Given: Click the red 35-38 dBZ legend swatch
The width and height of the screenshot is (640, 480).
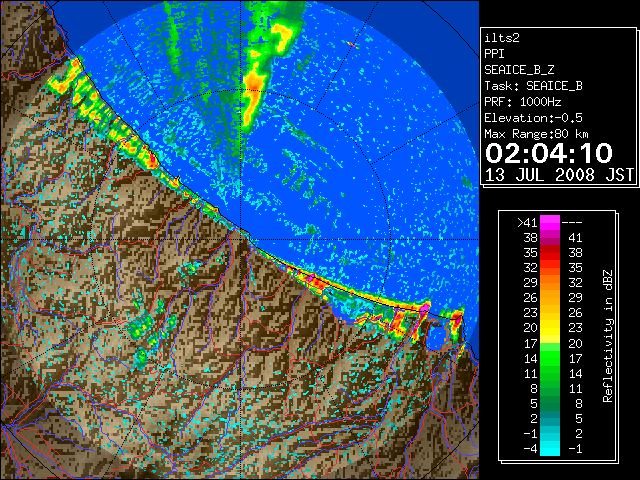Looking at the screenshot, I should 550,253.
